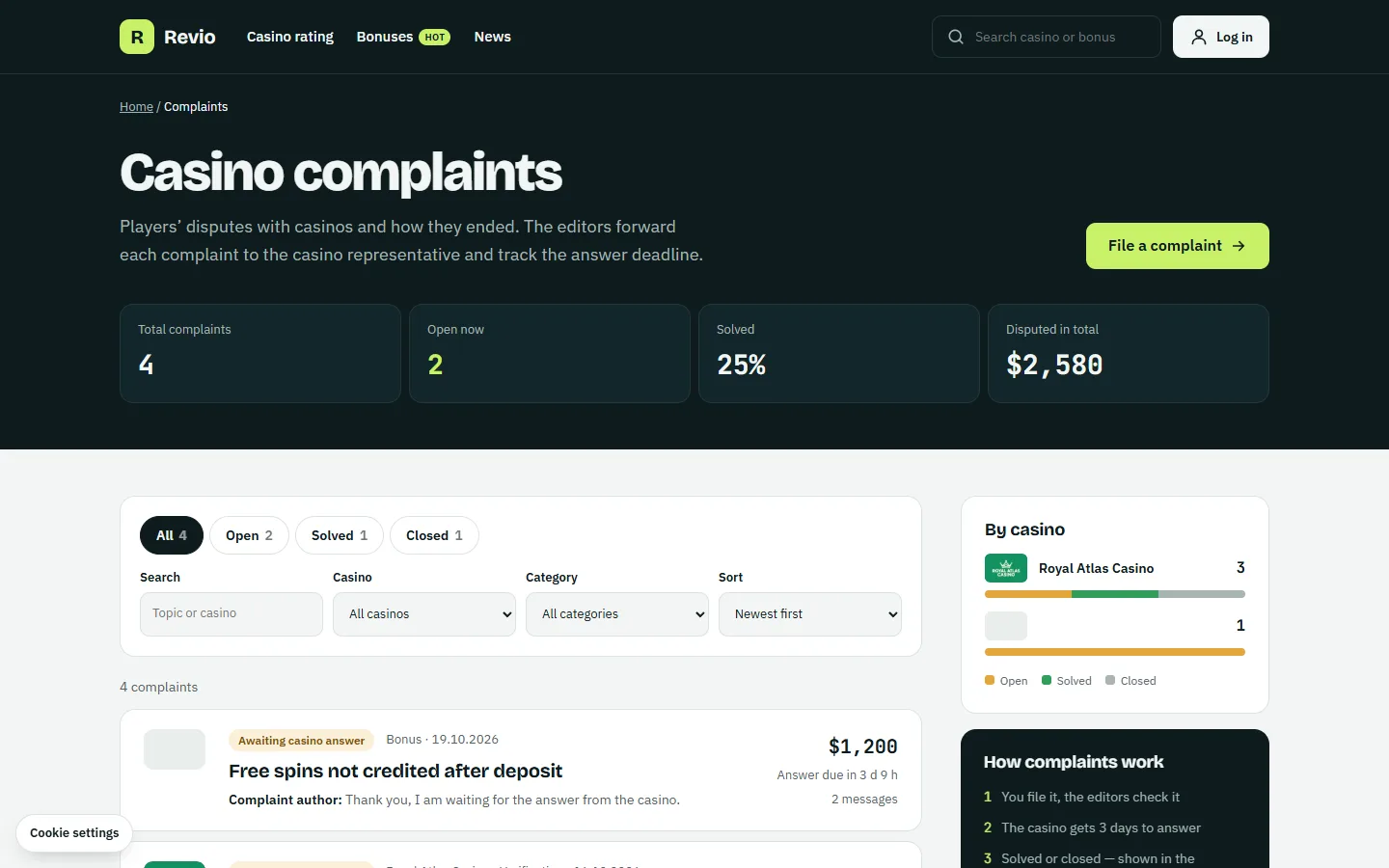This screenshot has width=1389, height=868.
Task: Click the $1,200 disputed amount
Action: pos(863,746)
